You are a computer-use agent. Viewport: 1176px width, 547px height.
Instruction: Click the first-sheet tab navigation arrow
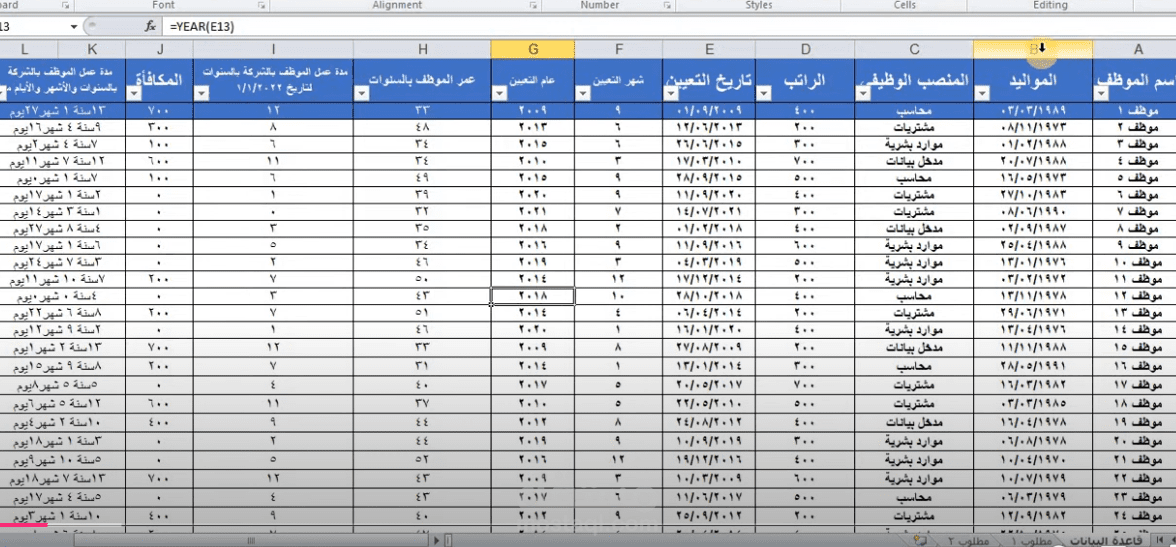[x=1162, y=540]
